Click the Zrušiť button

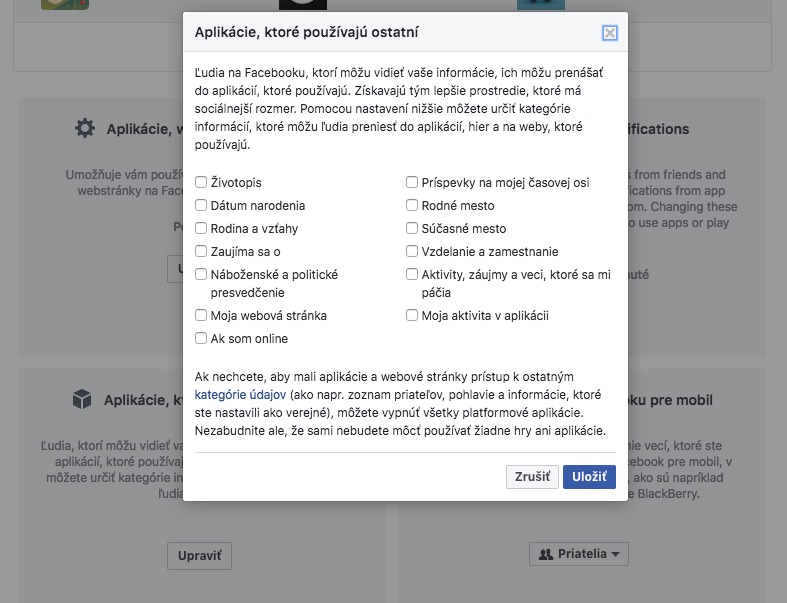pyautogui.click(x=532, y=476)
